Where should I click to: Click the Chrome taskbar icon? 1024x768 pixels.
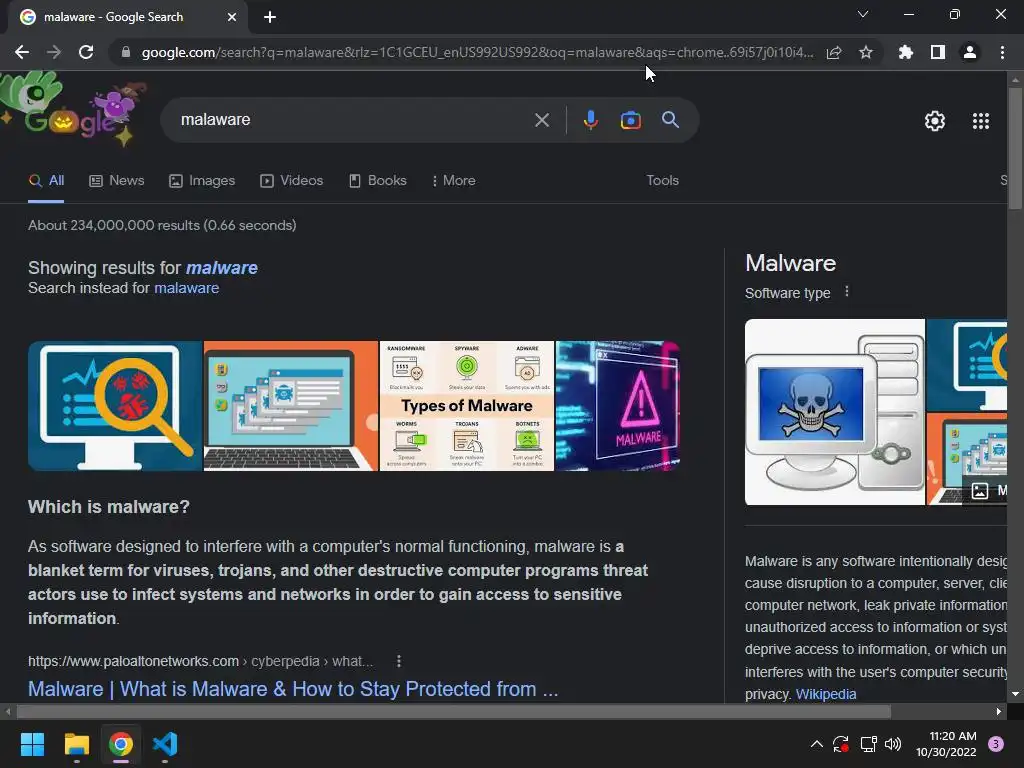click(x=121, y=744)
